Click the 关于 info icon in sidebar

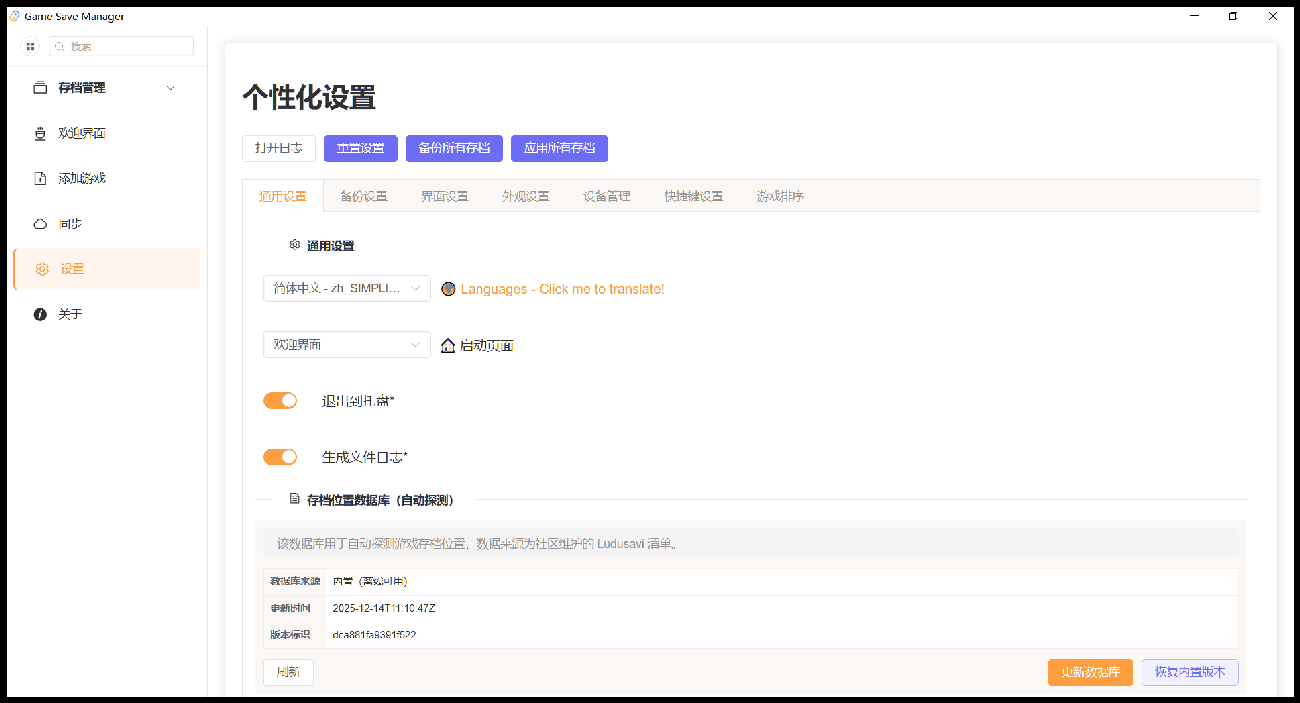40,314
